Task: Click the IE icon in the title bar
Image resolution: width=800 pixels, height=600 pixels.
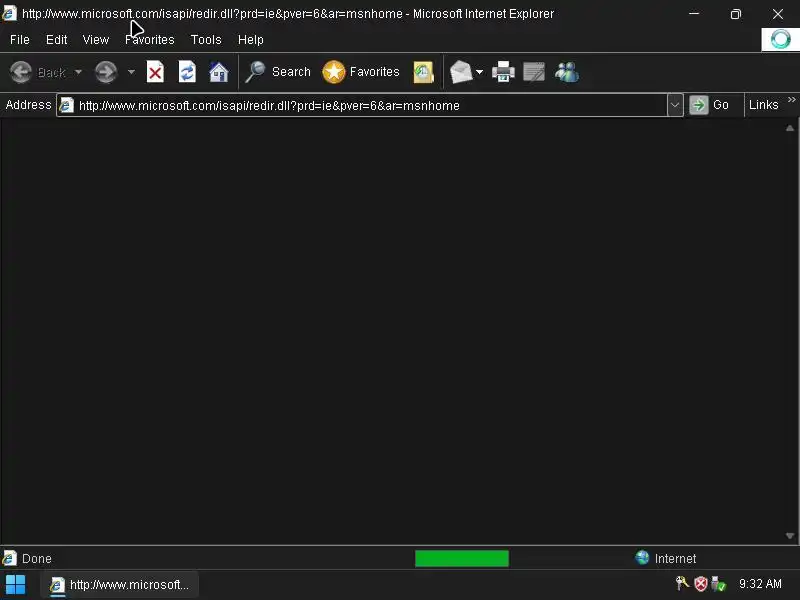Action: pyautogui.click(x=9, y=13)
